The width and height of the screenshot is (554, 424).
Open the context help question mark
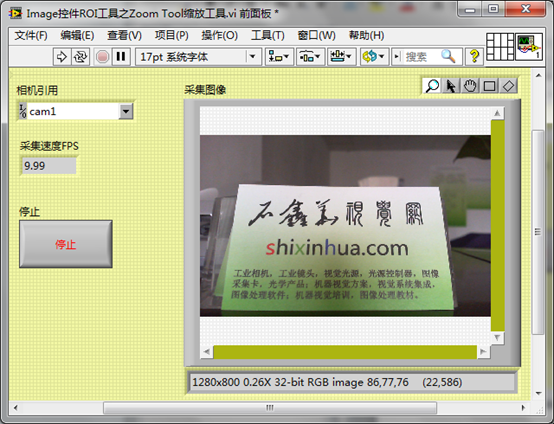[x=474, y=57]
